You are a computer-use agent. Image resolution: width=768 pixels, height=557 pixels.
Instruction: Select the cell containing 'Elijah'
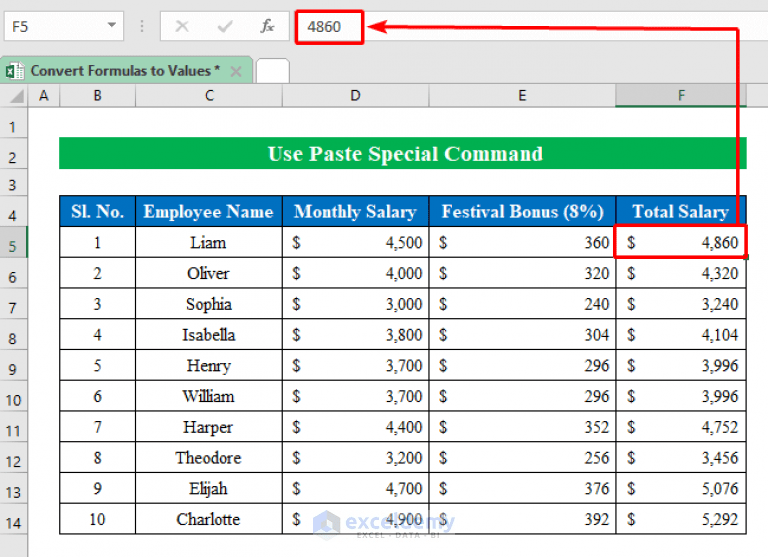209,488
